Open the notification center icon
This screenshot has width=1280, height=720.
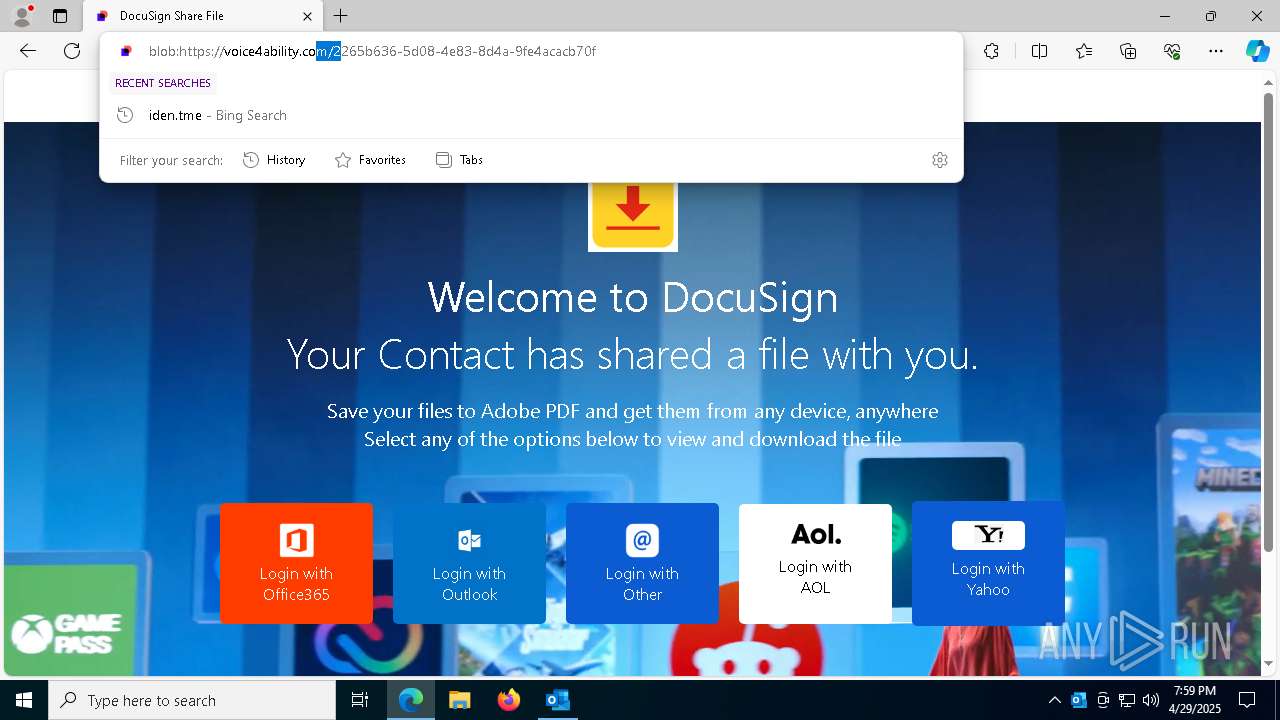1247,700
